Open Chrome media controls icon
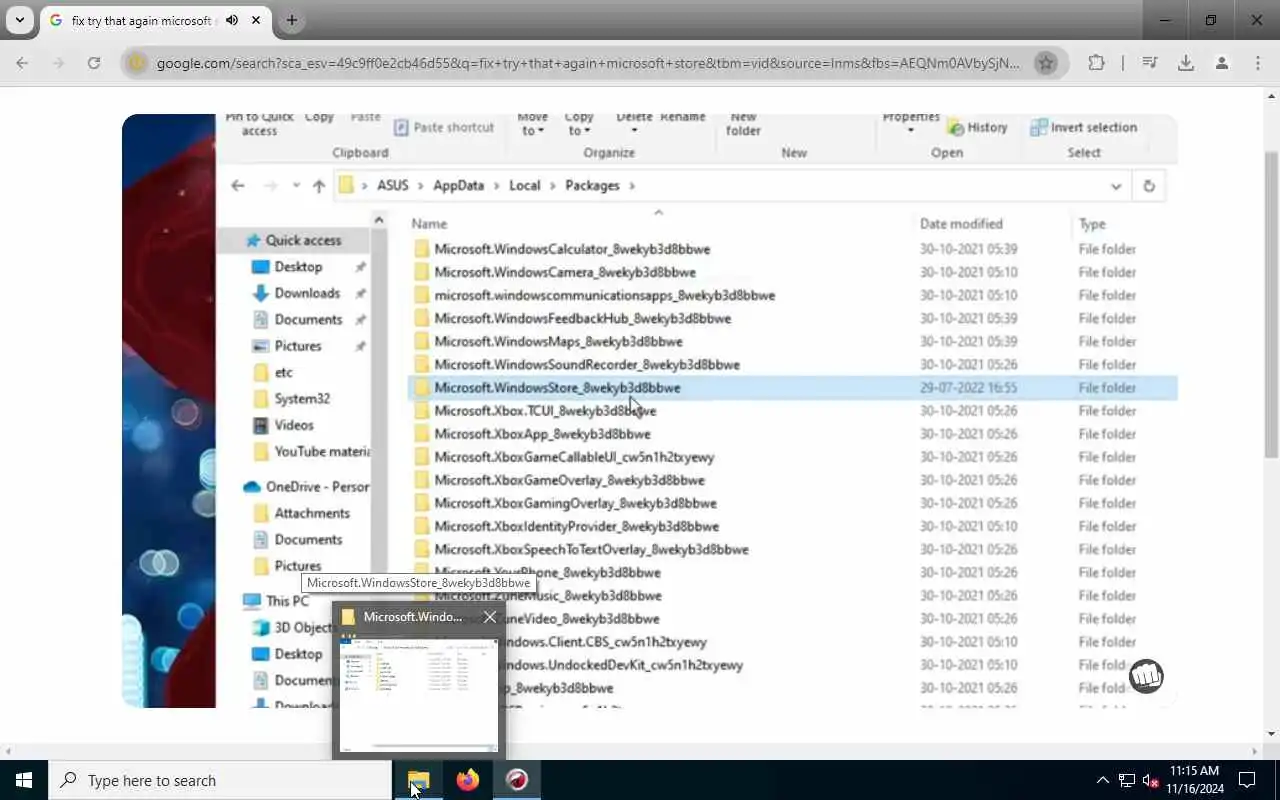 [1149, 63]
